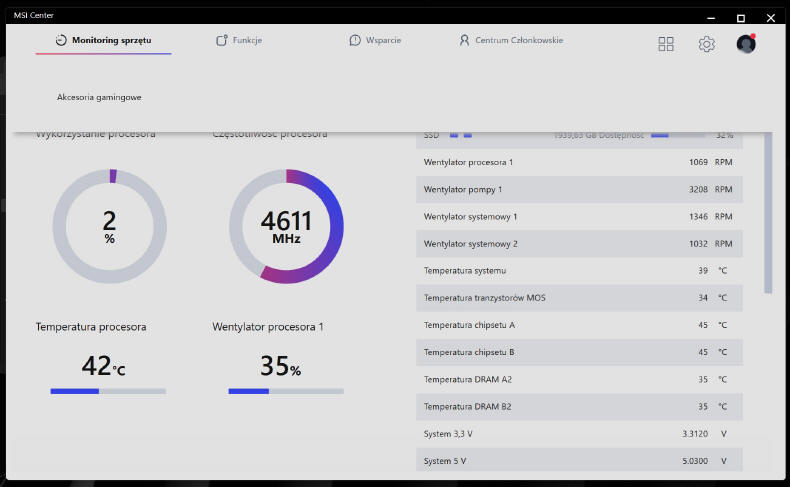Viewport: 790px width, 487px height.
Task: Select the Temperatura chipsetu A row
Action: (579, 325)
